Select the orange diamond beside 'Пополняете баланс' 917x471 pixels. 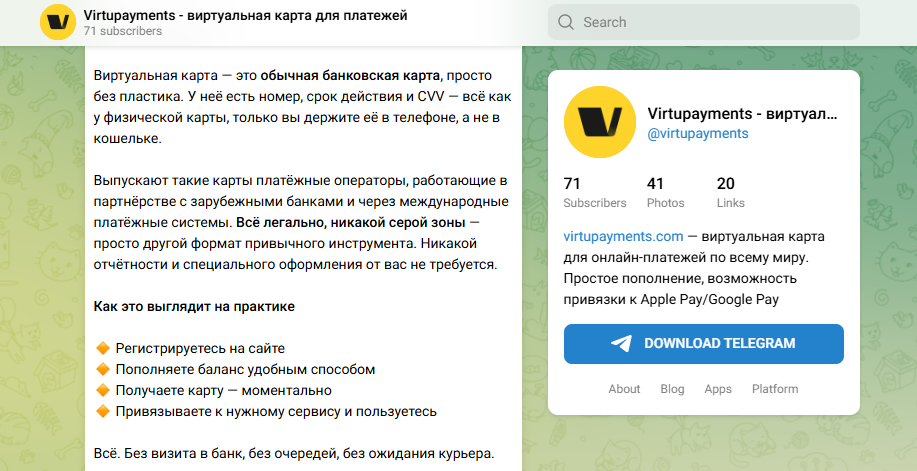[102, 370]
